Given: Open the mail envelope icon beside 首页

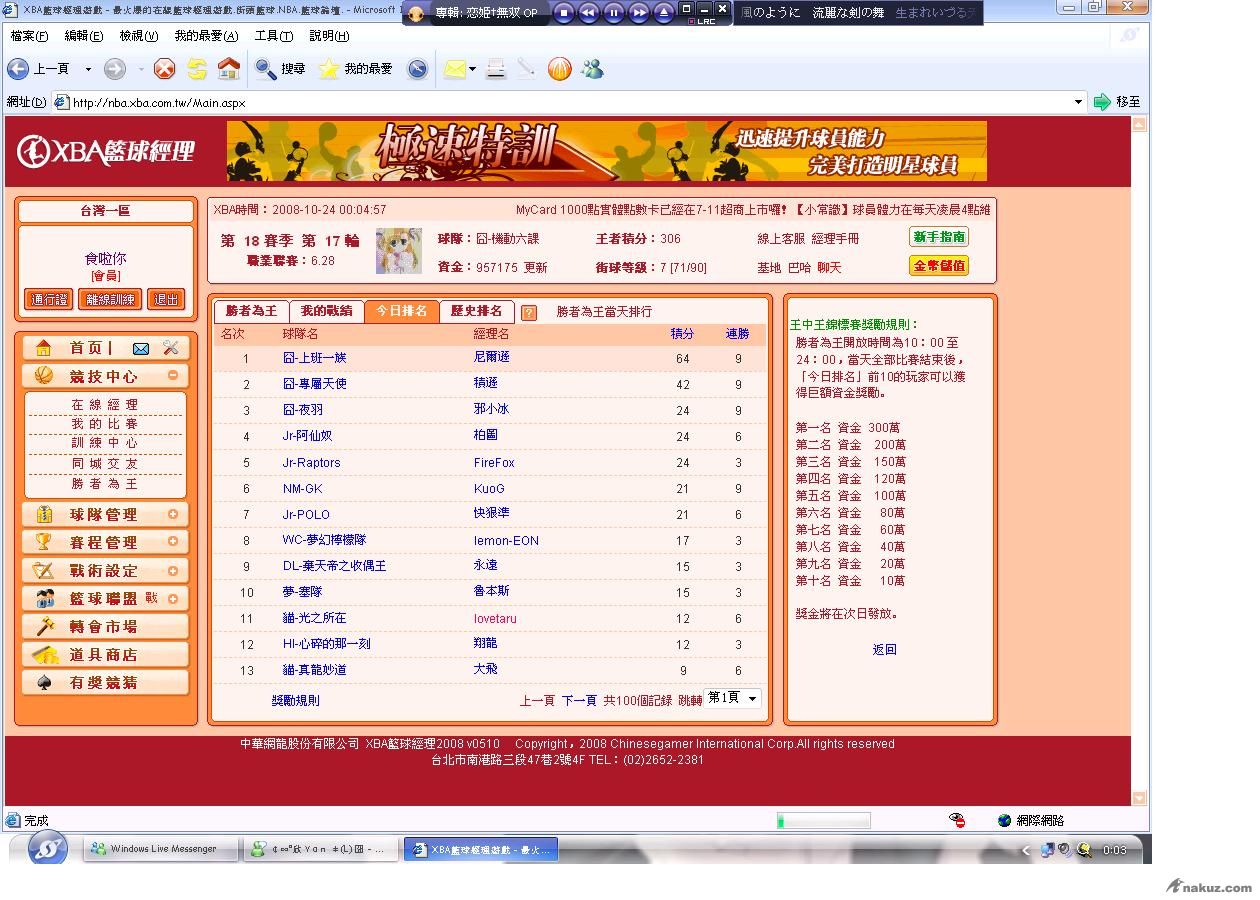Looking at the screenshot, I should (141, 348).
